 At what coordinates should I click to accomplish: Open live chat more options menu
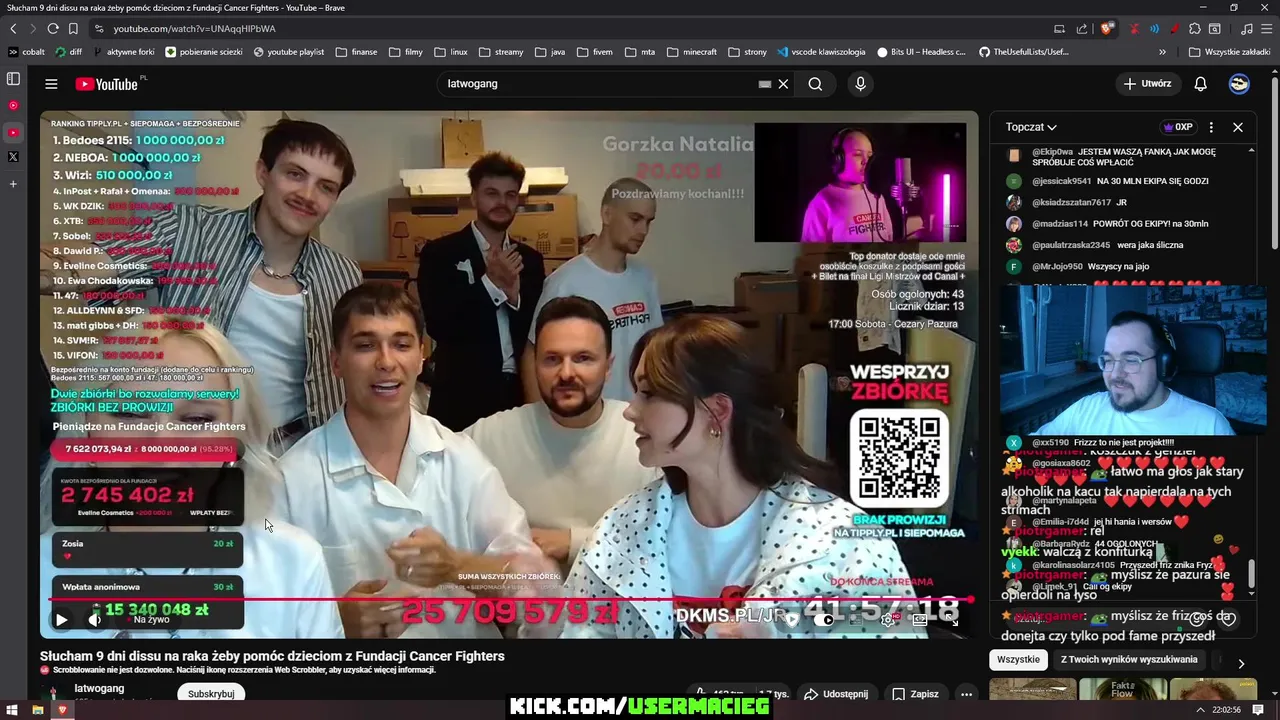pyautogui.click(x=1211, y=127)
